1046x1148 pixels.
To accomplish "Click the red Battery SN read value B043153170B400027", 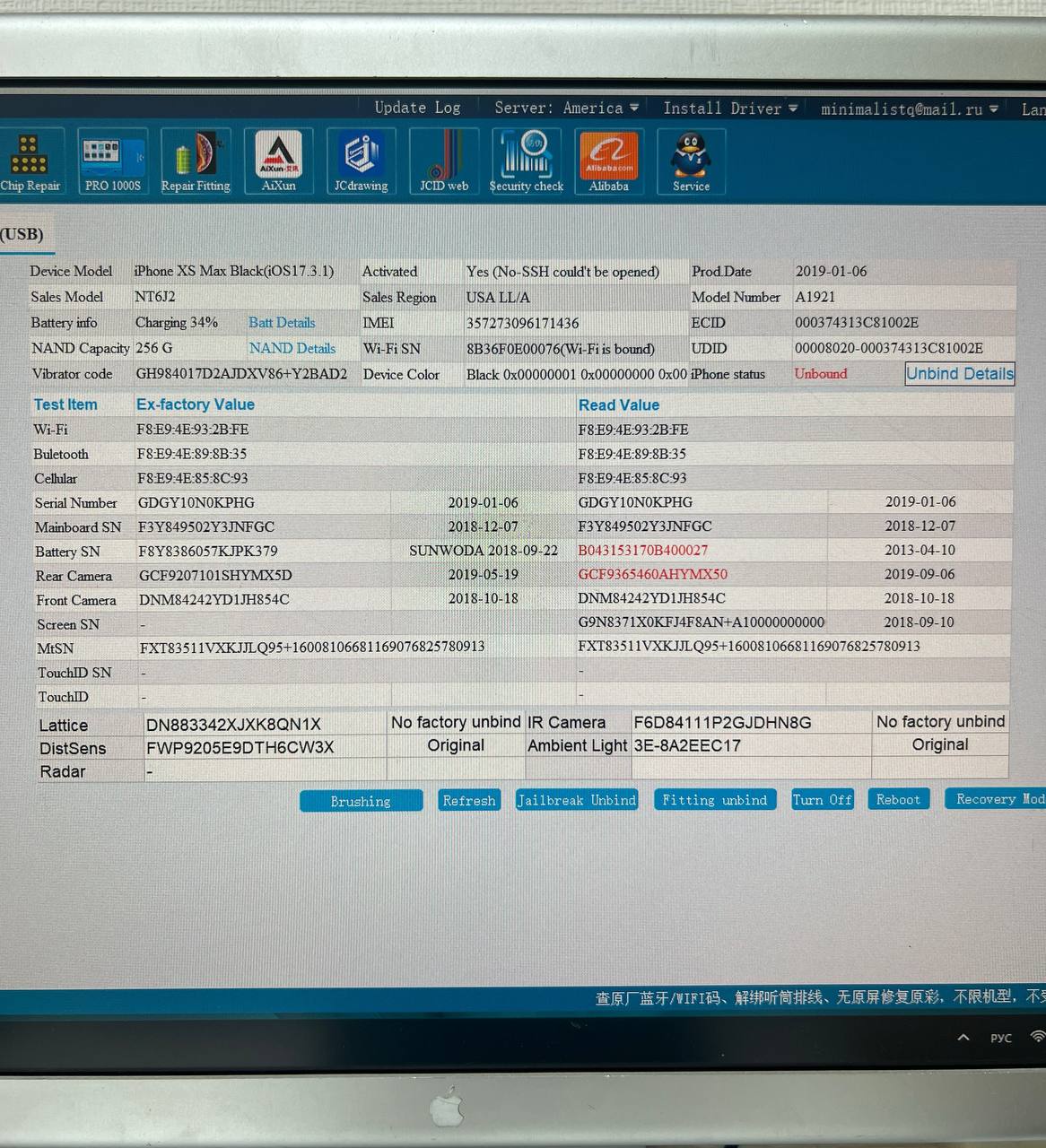I will click(x=643, y=550).
